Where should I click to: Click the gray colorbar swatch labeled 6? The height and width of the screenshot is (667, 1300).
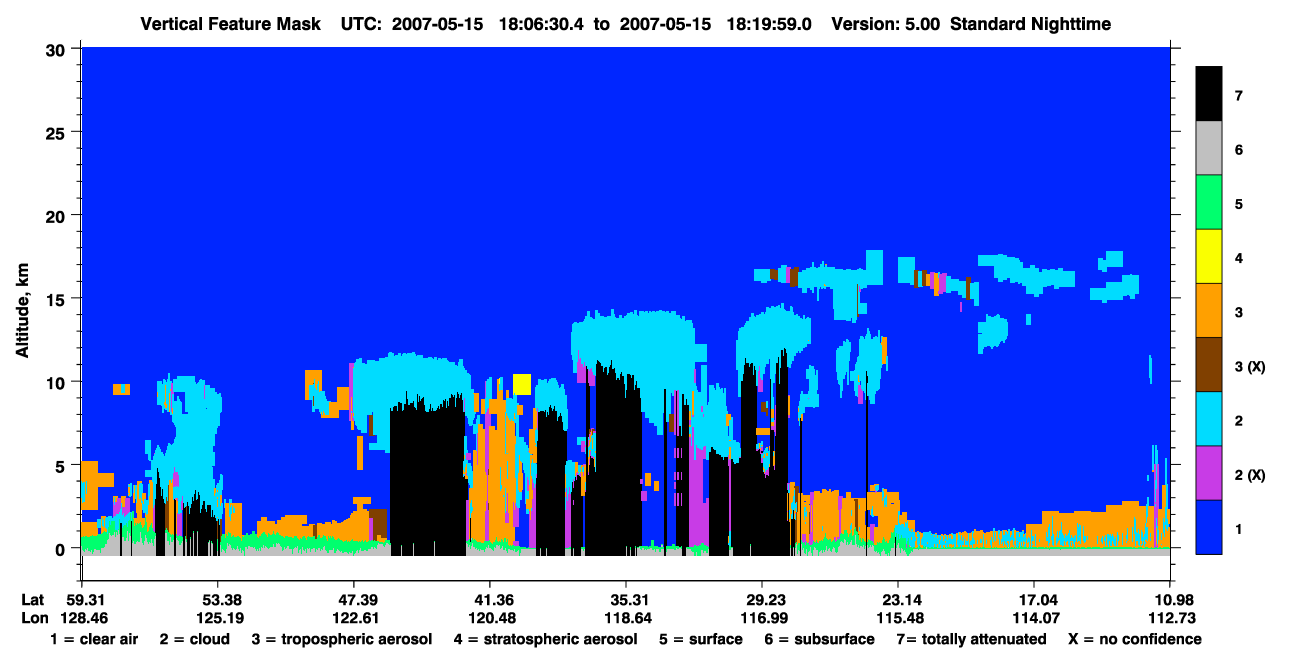pos(1209,149)
